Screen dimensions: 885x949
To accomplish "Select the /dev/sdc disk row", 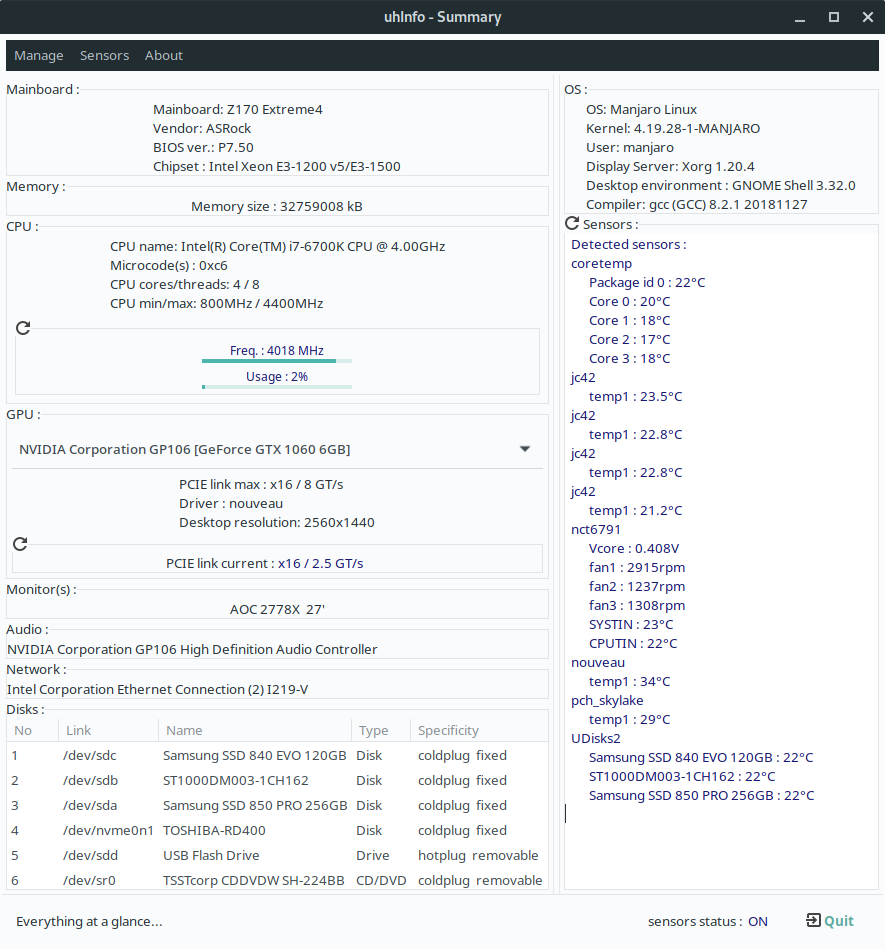I will pyautogui.click(x=277, y=755).
